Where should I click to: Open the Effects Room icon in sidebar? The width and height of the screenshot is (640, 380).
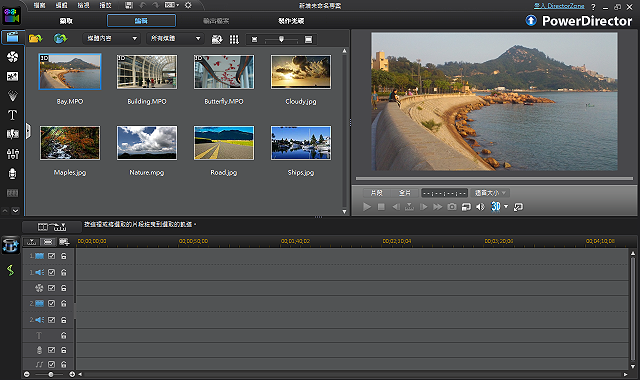pyautogui.click(x=12, y=56)
